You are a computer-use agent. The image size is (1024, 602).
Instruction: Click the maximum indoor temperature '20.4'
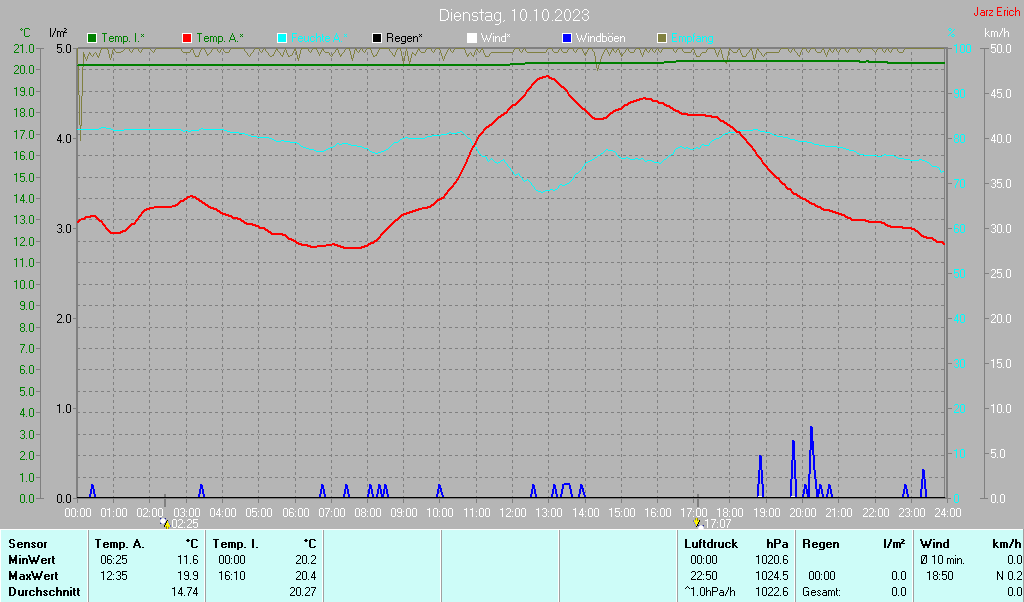pos(305,576)
